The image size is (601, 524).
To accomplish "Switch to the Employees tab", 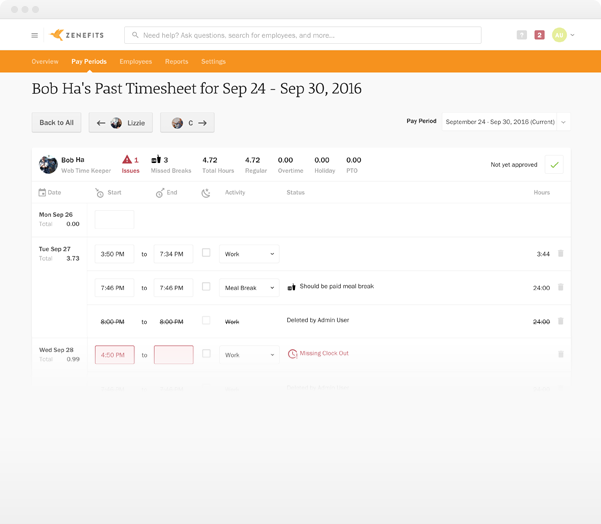I will point(136,61).
